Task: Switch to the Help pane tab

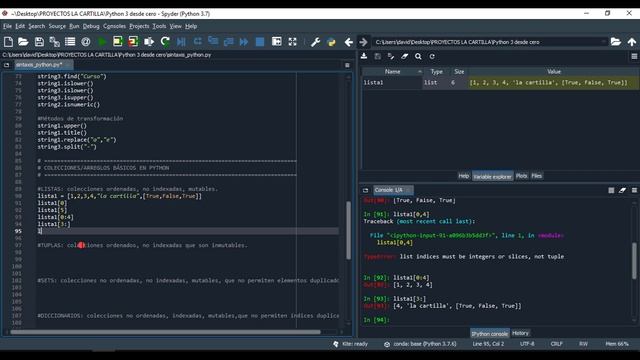Action: [464, 176]
